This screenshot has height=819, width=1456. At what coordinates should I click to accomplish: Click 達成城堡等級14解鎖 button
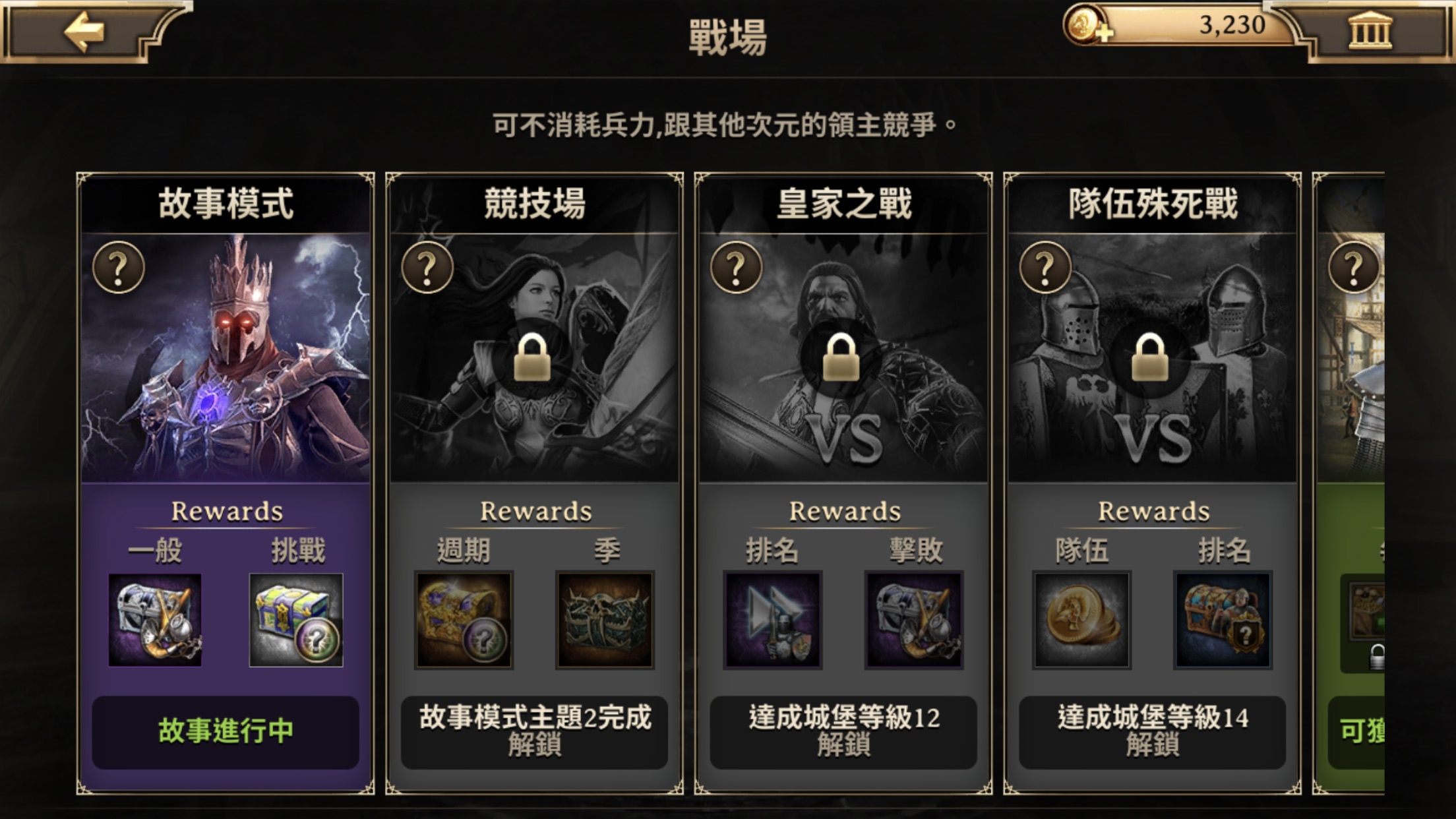(1152, 731)
